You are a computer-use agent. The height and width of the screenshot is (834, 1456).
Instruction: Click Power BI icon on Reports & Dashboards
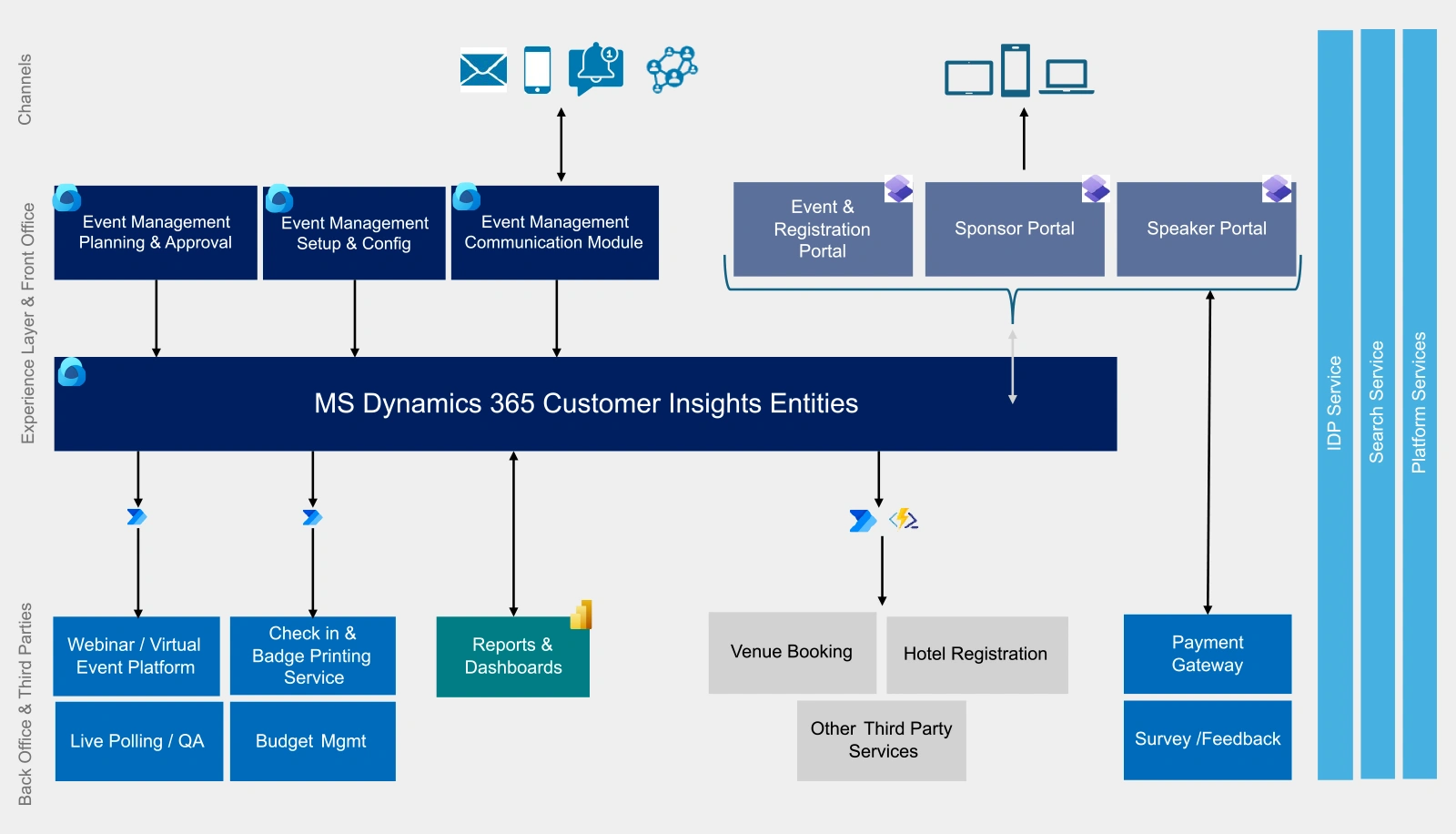pyautogui.click(x=581, y=615)
